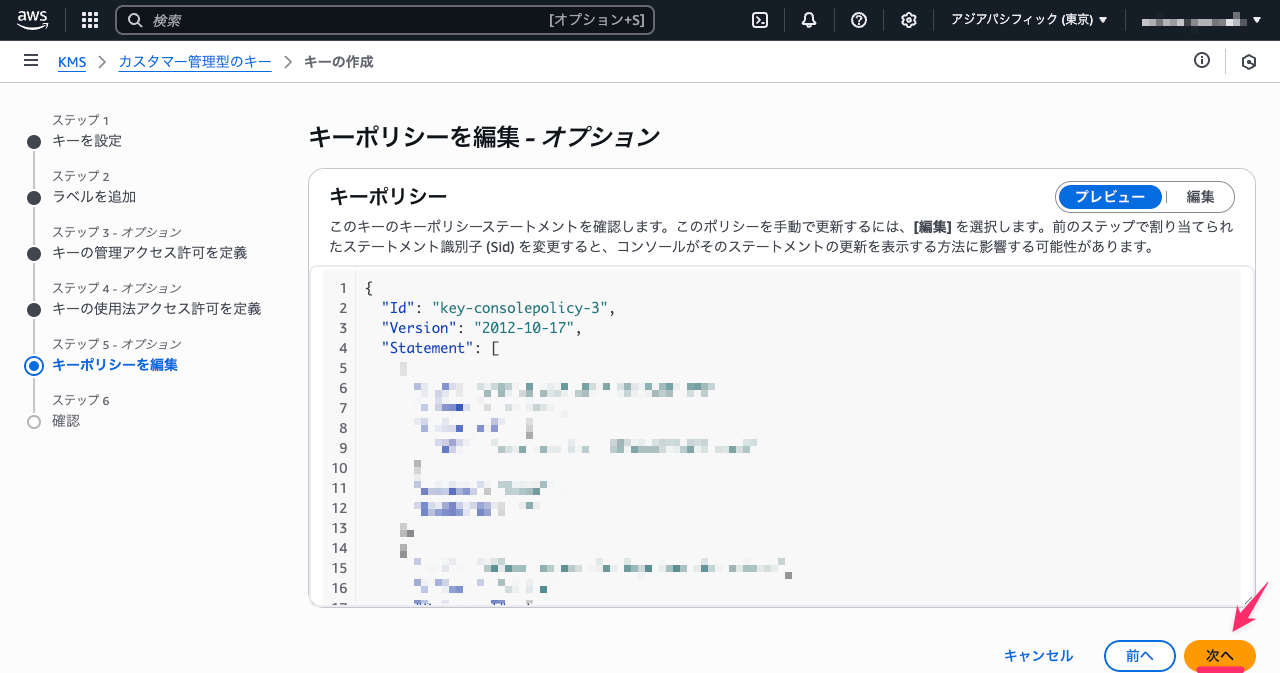Open the info panel icon
The width and height of the screenshot is (1280, 673).
click(x=1202, y=61)
